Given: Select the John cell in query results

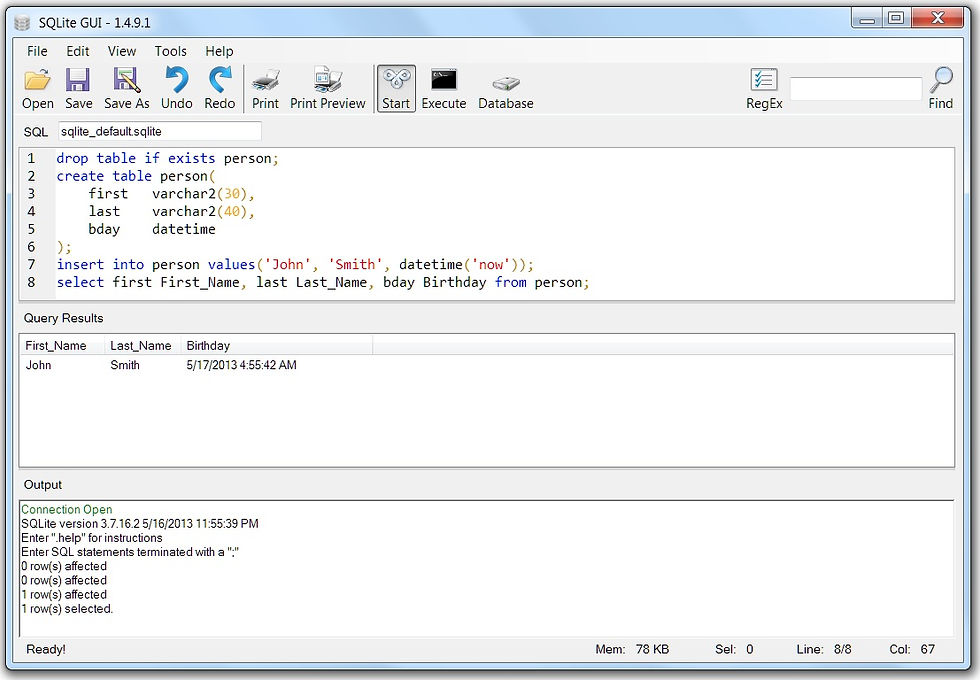Looking at the screenshot, I should (38, 365).
